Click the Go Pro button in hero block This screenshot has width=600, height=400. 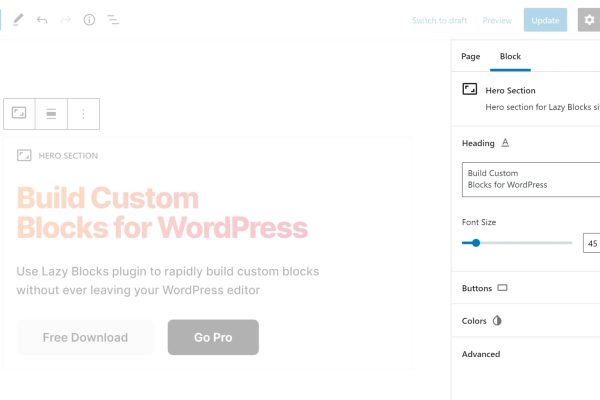[x=213, y=337]
